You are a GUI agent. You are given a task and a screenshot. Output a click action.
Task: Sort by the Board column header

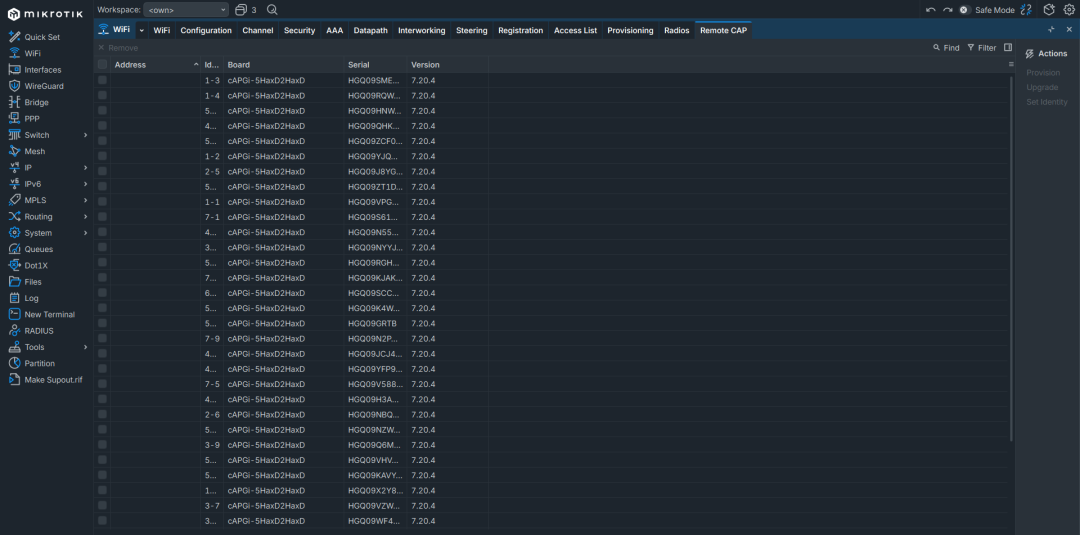coord(284,65)
